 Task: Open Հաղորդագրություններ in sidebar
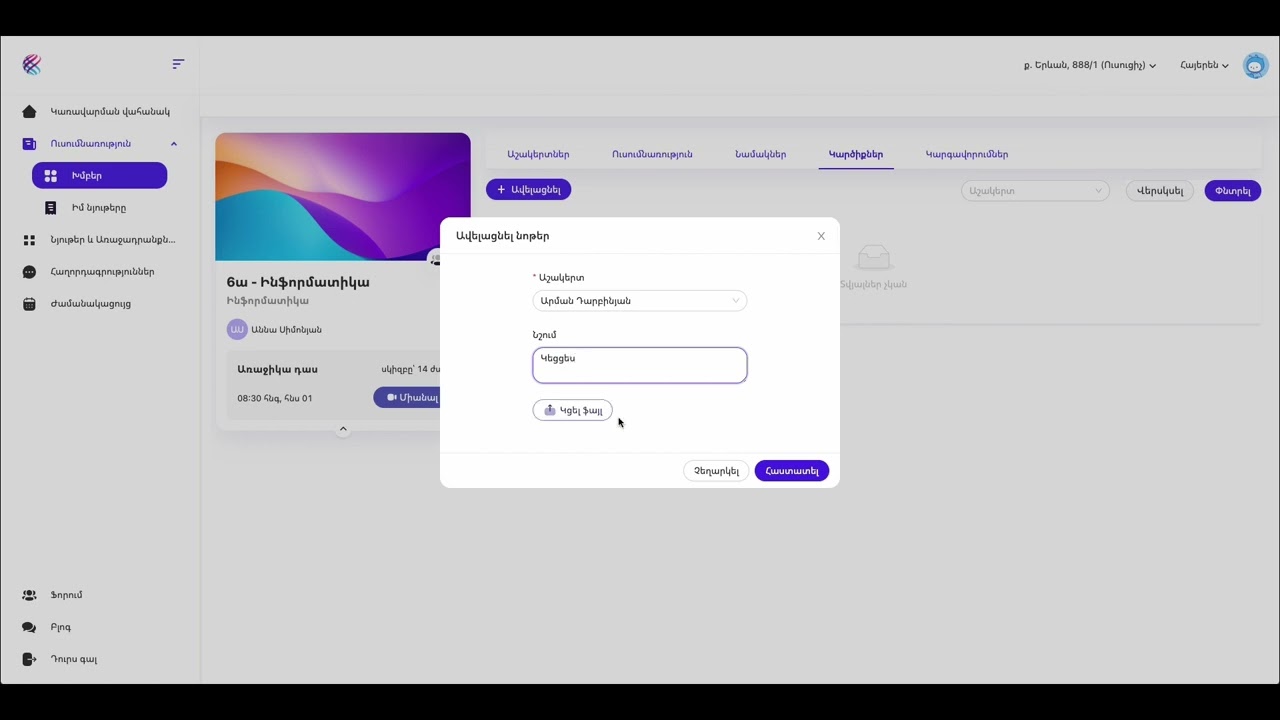click(x=102, y=272)
